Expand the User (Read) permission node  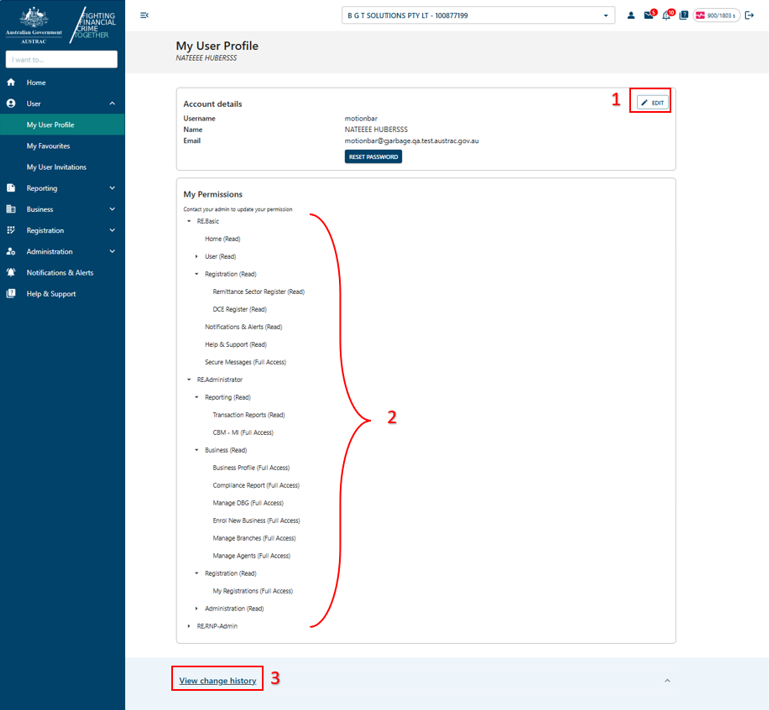tap(197, 256)
